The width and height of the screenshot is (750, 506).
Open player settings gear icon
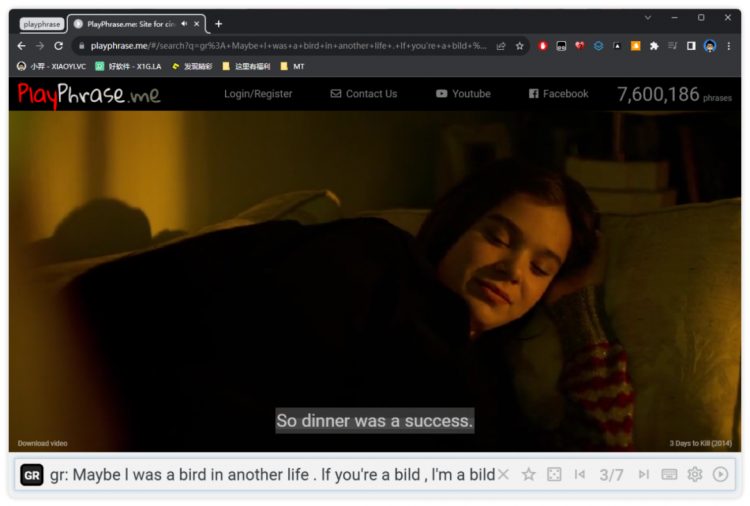tap(694, 474)
